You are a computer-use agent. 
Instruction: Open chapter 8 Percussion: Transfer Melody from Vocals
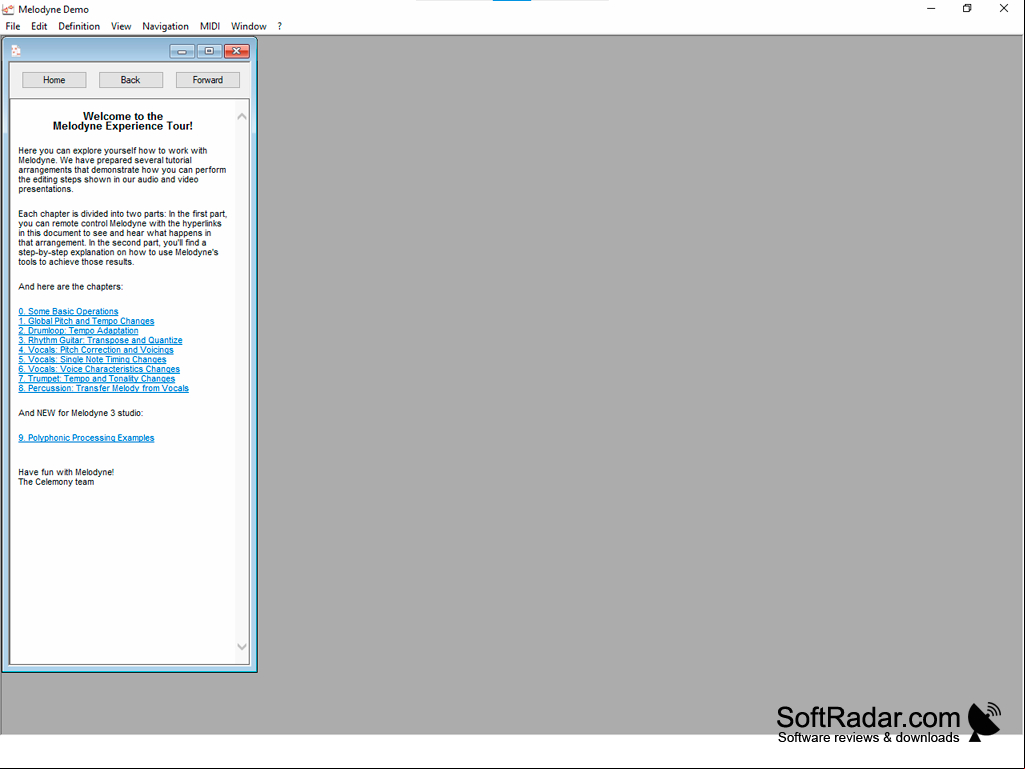point(103,388)
